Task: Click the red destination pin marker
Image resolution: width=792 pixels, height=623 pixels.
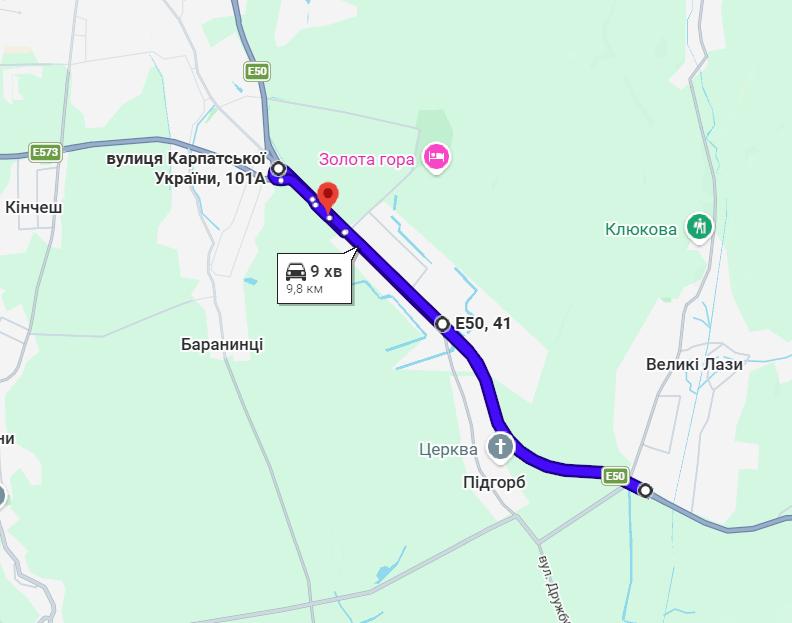Action: (328, 197)
